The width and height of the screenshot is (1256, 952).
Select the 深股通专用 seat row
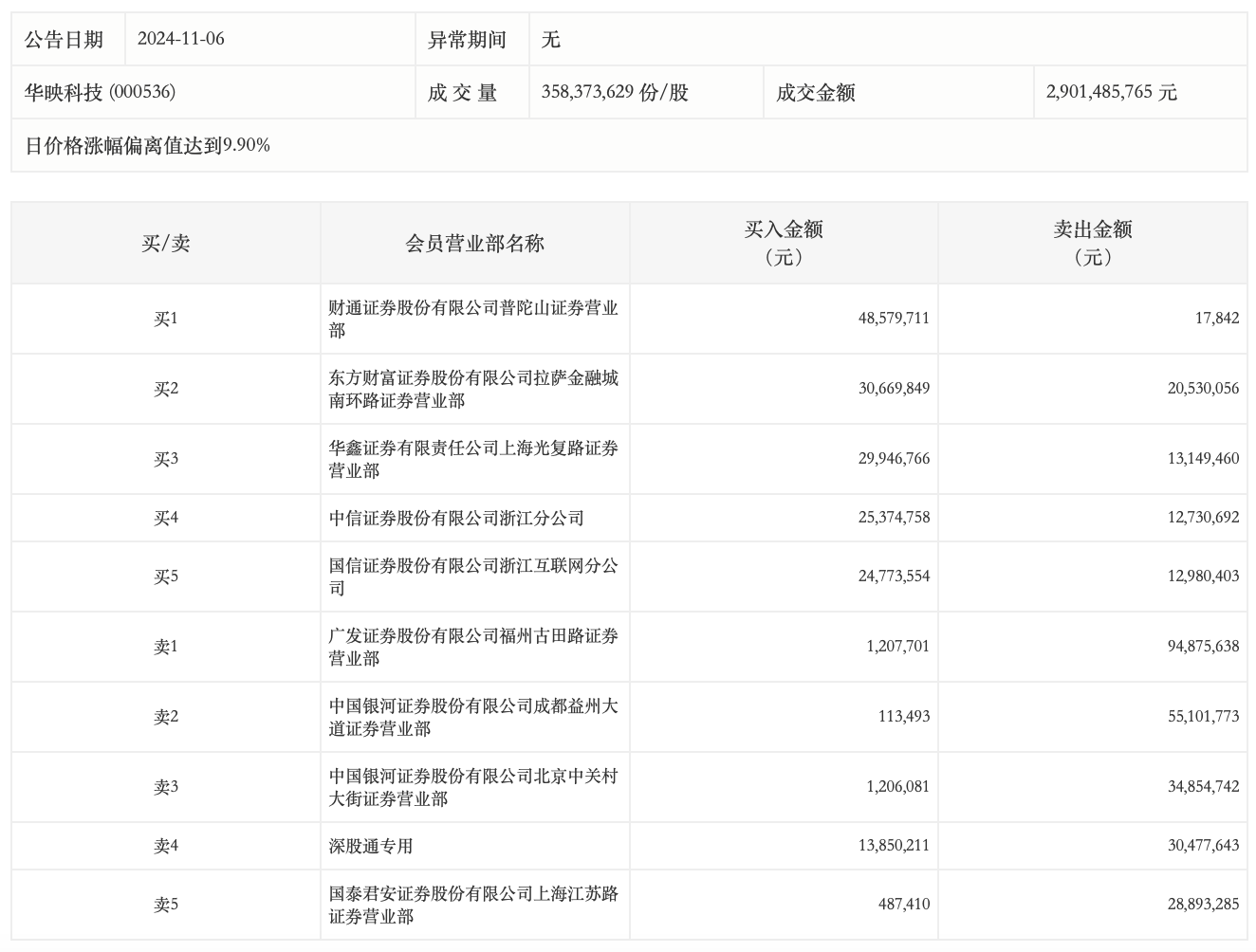click(371, 846)
